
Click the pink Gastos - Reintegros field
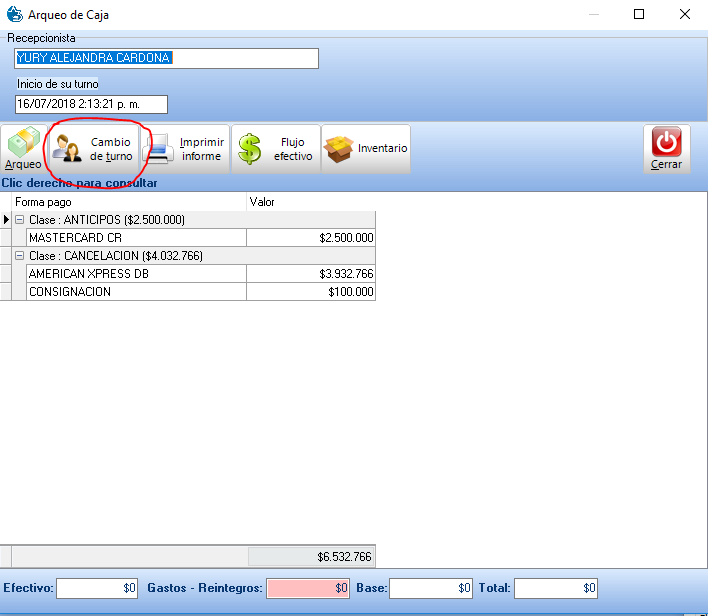(308, 589)
